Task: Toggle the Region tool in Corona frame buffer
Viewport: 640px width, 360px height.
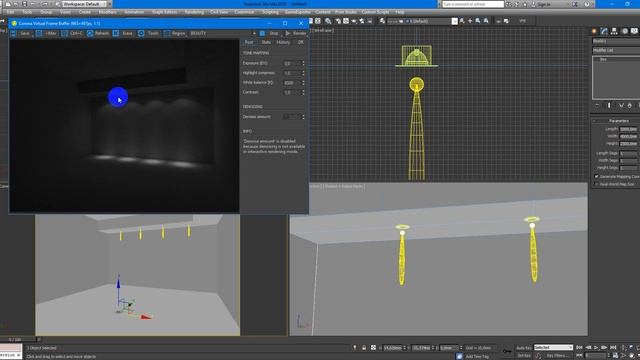Action: click(175, 33)
